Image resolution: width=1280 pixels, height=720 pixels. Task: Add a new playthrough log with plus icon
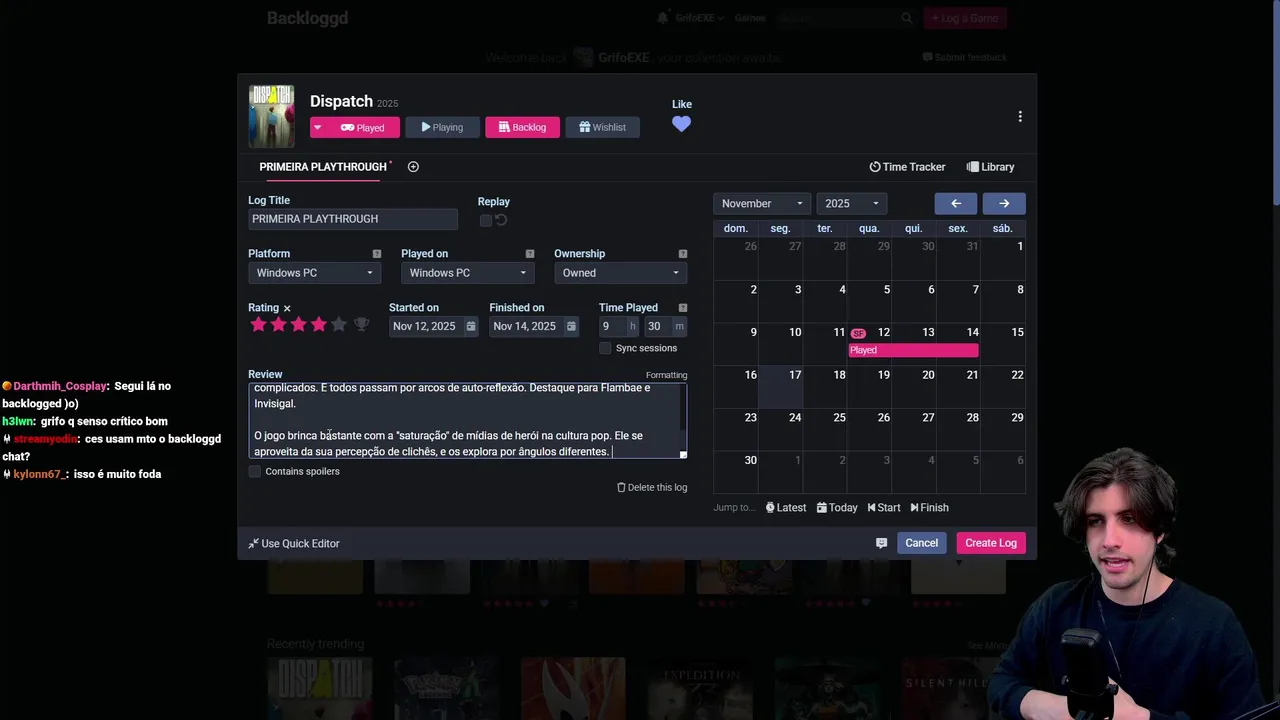click(x=413, y=167)
